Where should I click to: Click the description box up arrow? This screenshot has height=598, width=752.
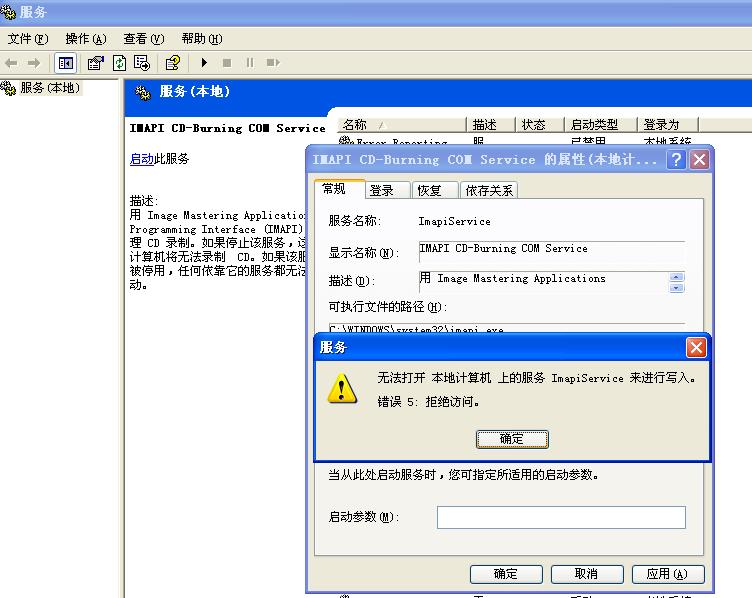[x=676, y=277]
